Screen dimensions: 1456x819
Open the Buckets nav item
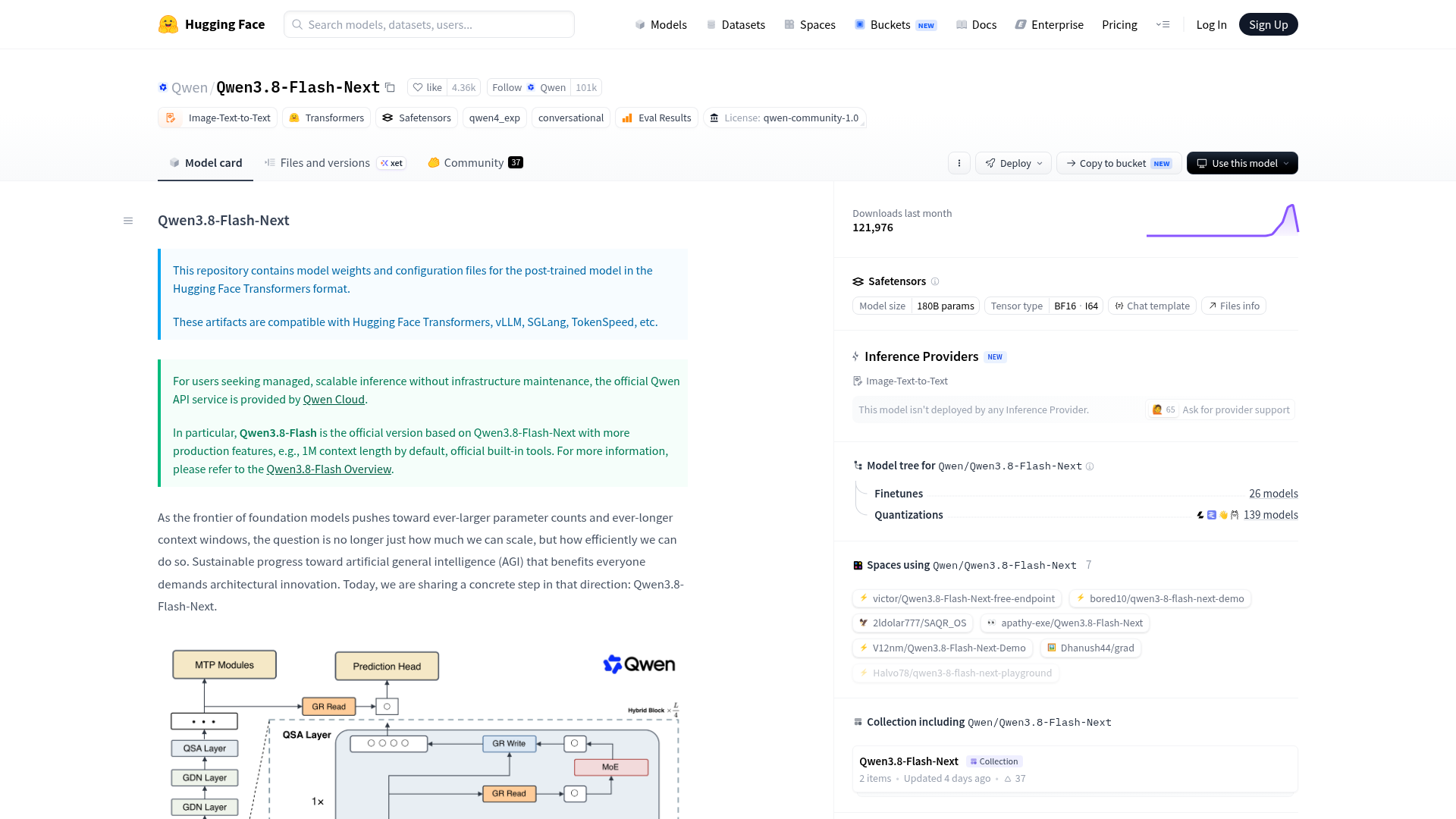(x=896, y=24)
